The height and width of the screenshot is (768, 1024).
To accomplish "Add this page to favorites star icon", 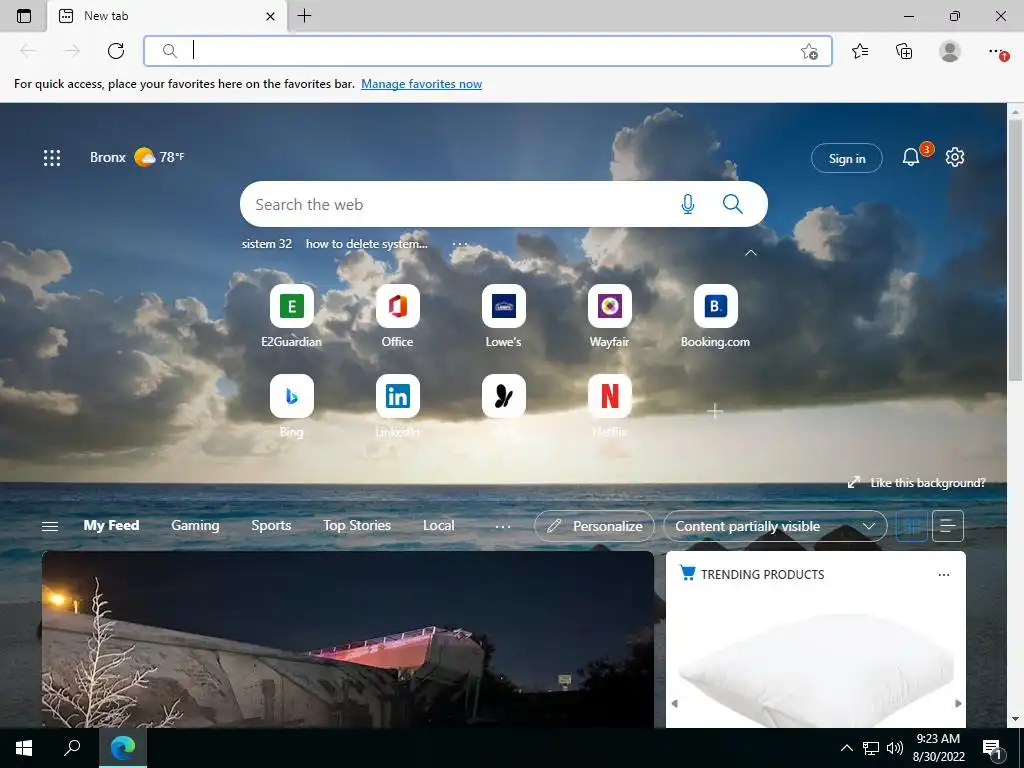I will tap(809, 51).
